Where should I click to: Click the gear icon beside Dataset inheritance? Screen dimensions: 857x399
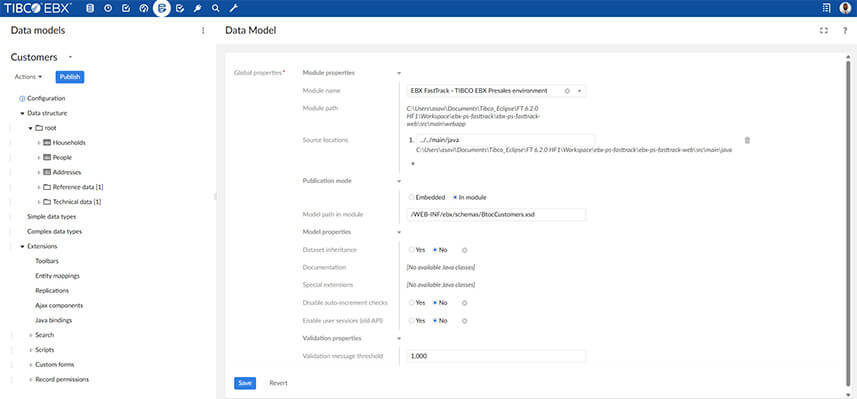(465, 250)
